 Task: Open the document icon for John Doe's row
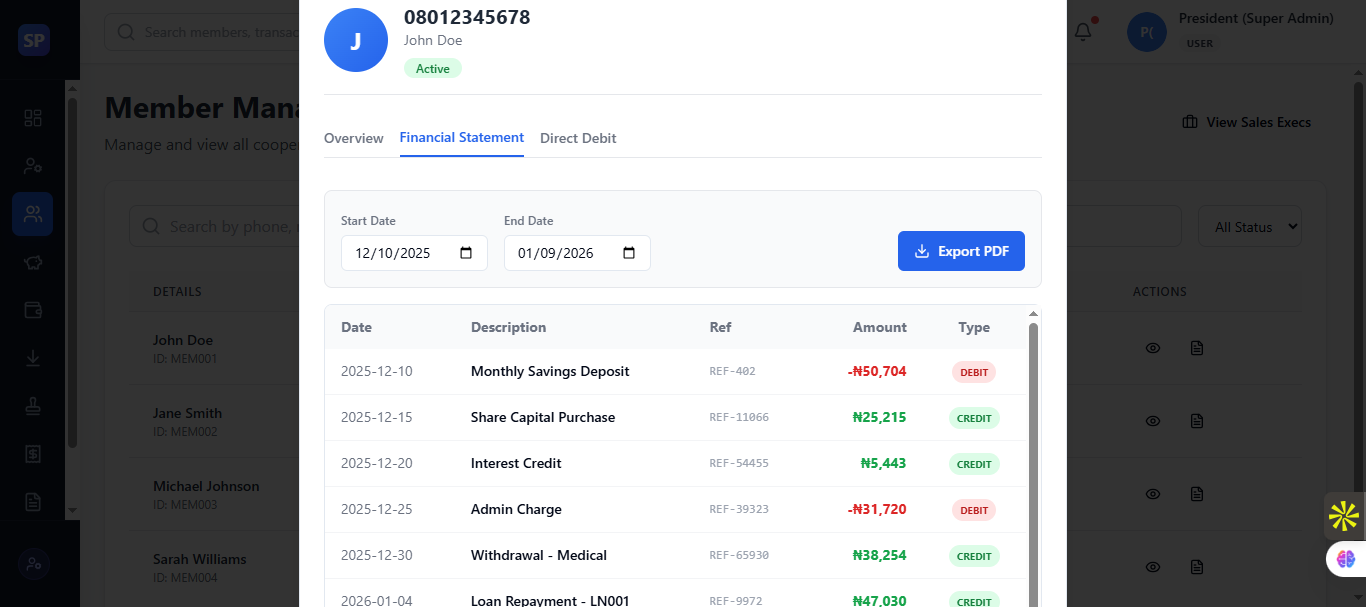(x=1197, y=348)
